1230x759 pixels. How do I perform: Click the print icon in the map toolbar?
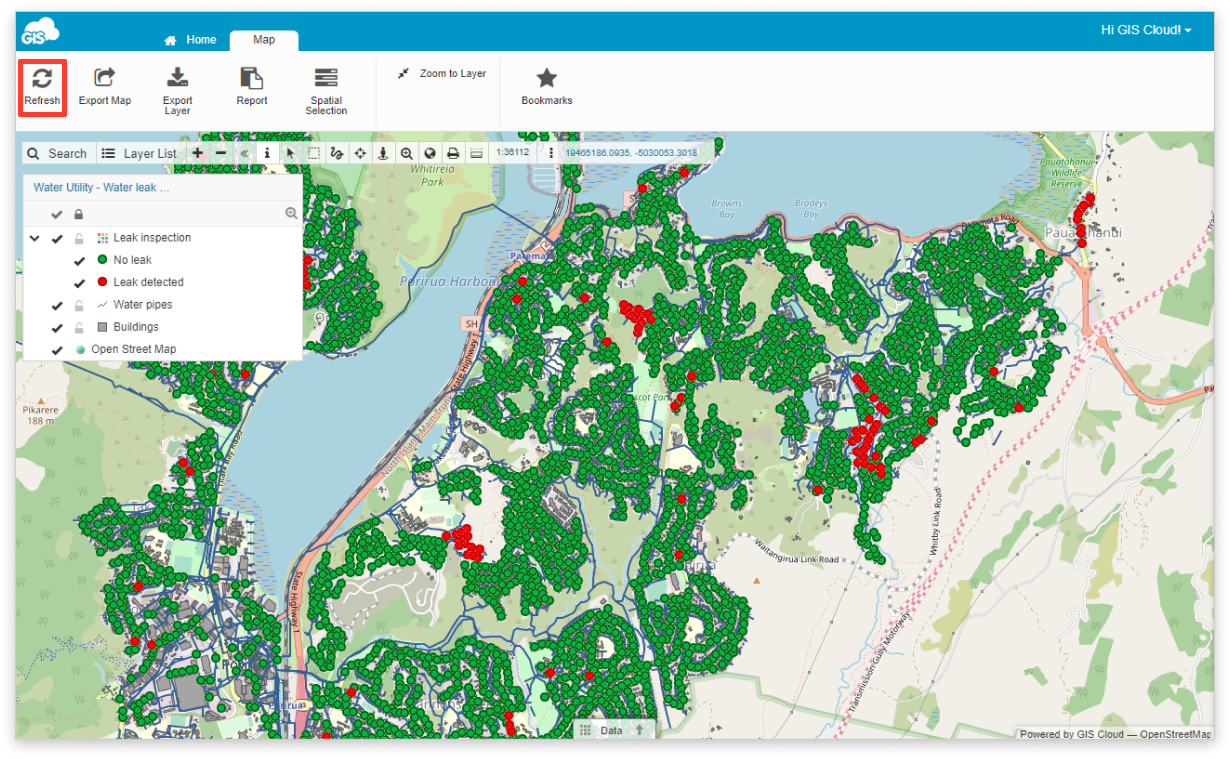454,152
